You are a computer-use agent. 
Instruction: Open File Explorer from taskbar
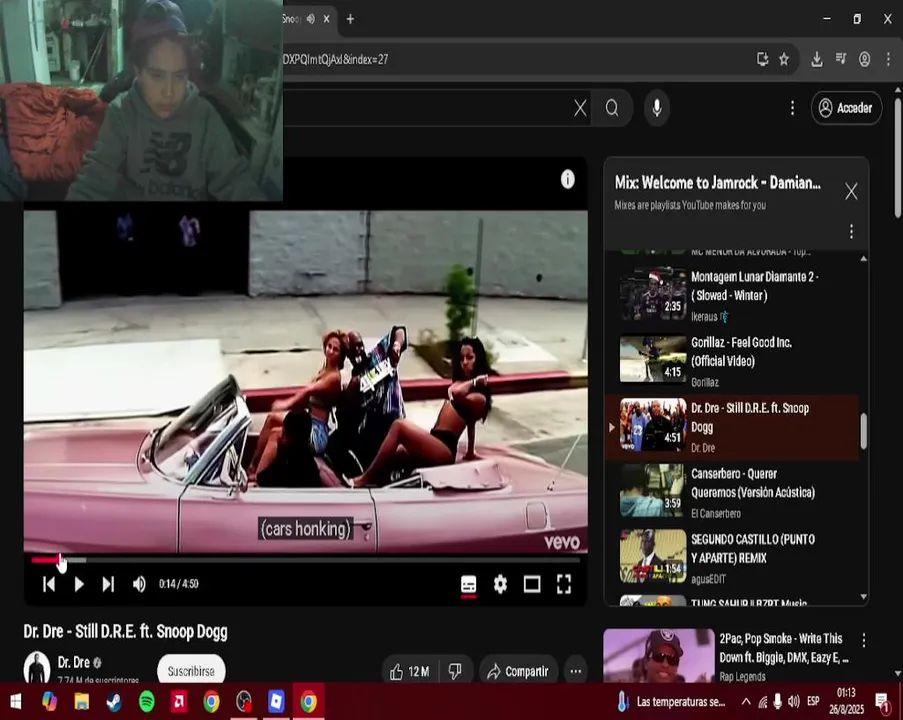(82, 702)
